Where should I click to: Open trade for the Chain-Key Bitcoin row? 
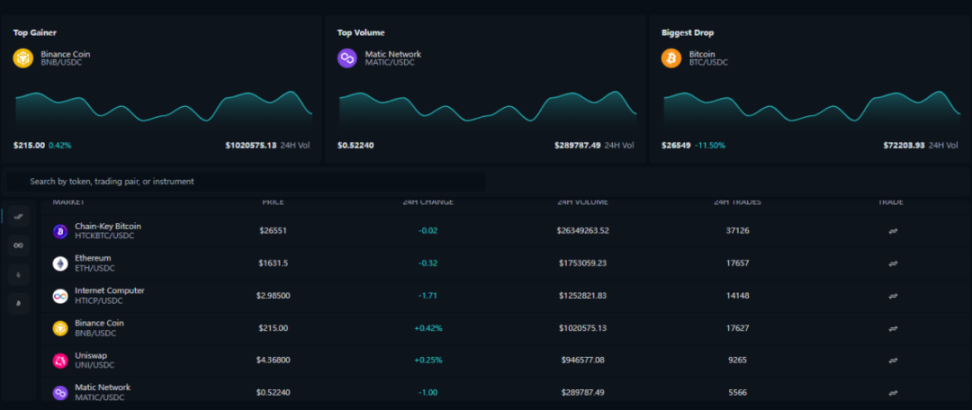pos(893,231)
